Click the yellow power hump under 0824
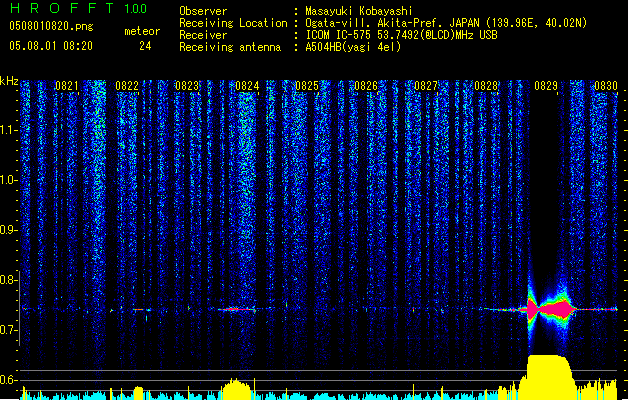This screenshot has width=629, height=400. 237,389
